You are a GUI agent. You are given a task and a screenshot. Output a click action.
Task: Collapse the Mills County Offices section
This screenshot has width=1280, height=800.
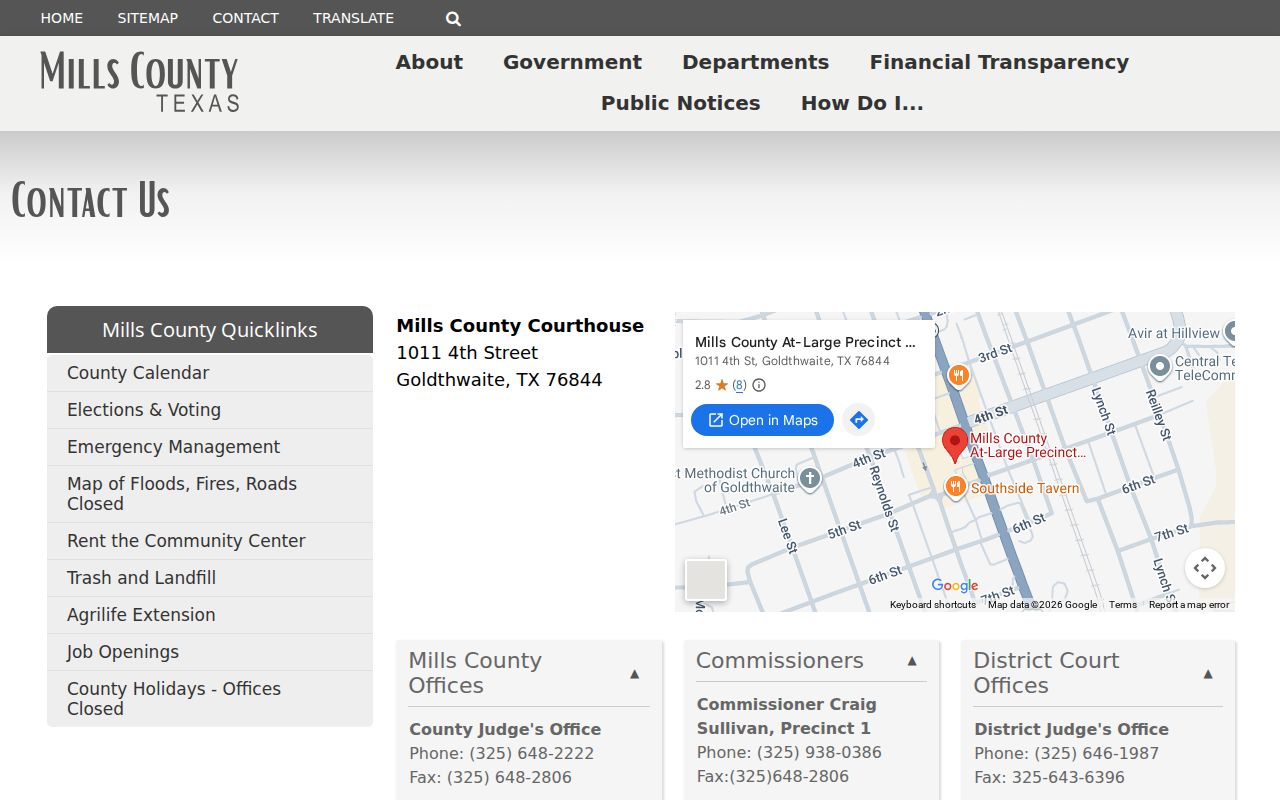[634, 674]
